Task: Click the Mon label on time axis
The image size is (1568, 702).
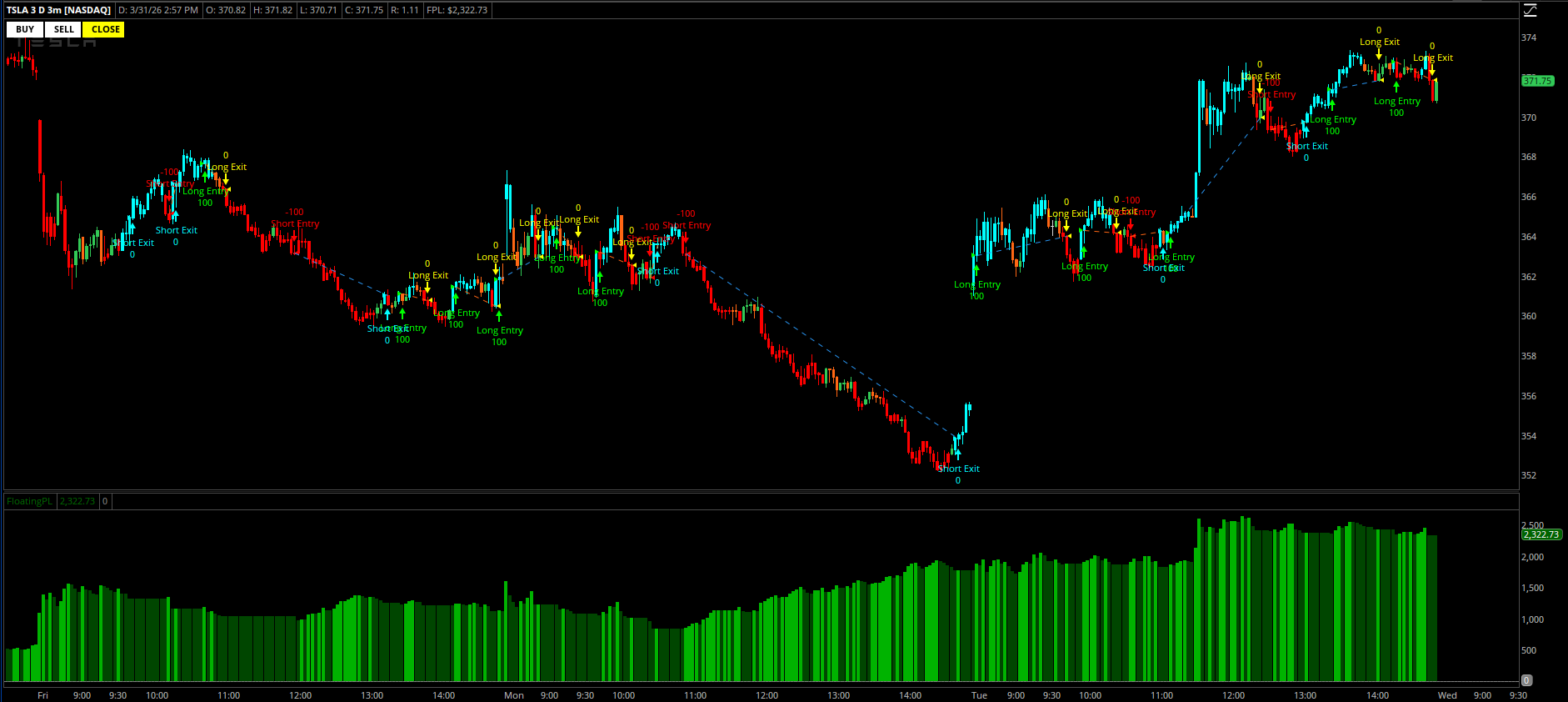Action: pos(514,695)
